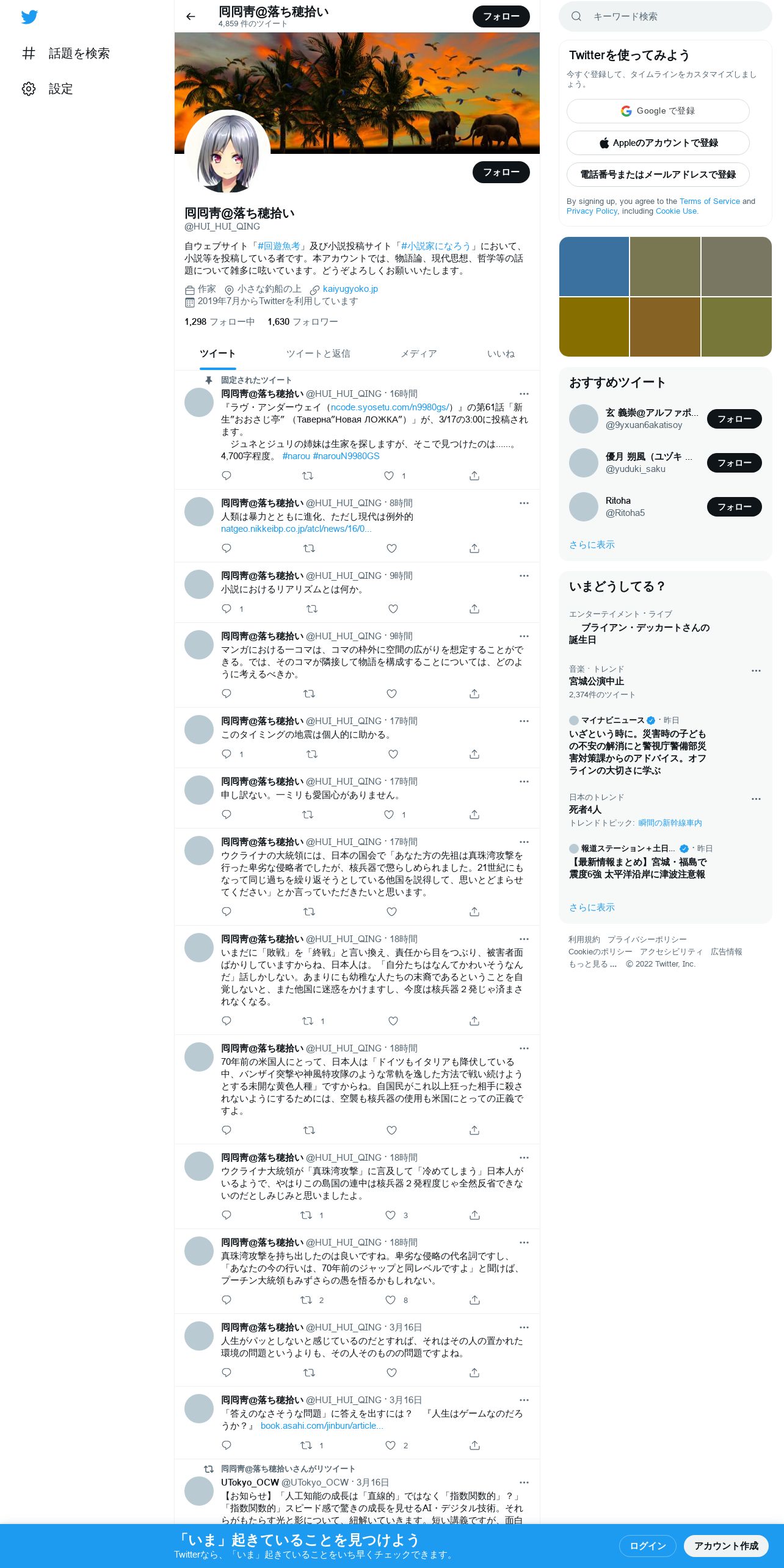This screenshot has width=784, height=1568.
Task: Open the profile avatar image
Action: click(x=227, y=153)
